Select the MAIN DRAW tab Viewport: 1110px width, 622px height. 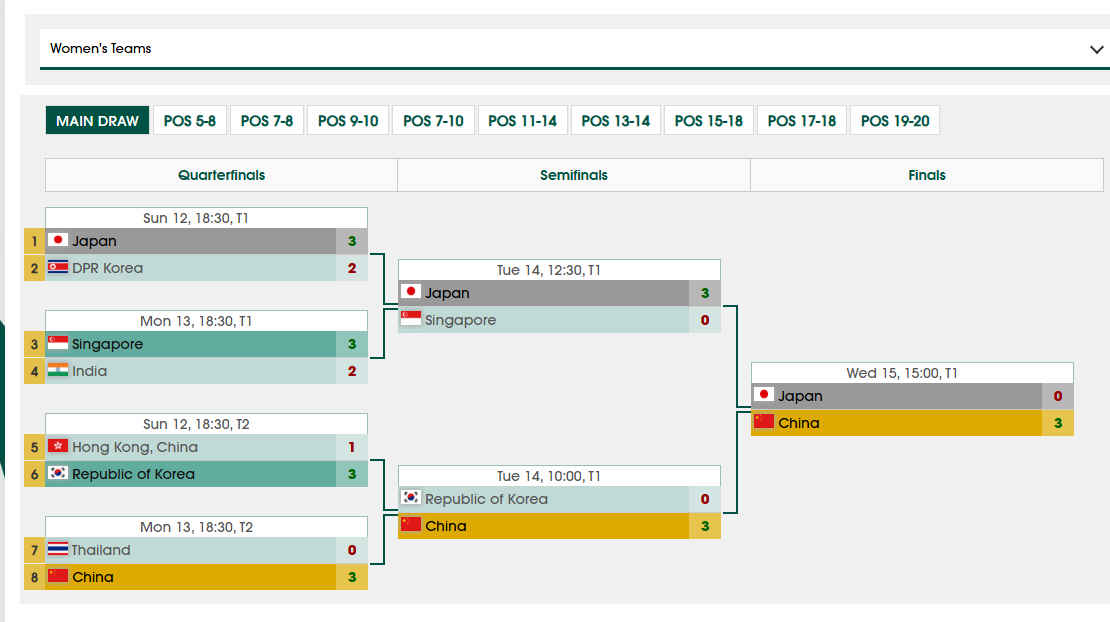(97, 121)
